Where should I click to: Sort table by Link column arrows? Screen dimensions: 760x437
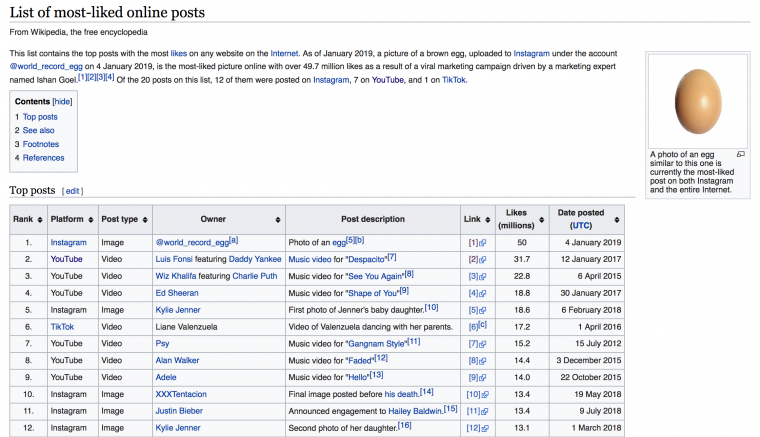(x=488, y=219)
